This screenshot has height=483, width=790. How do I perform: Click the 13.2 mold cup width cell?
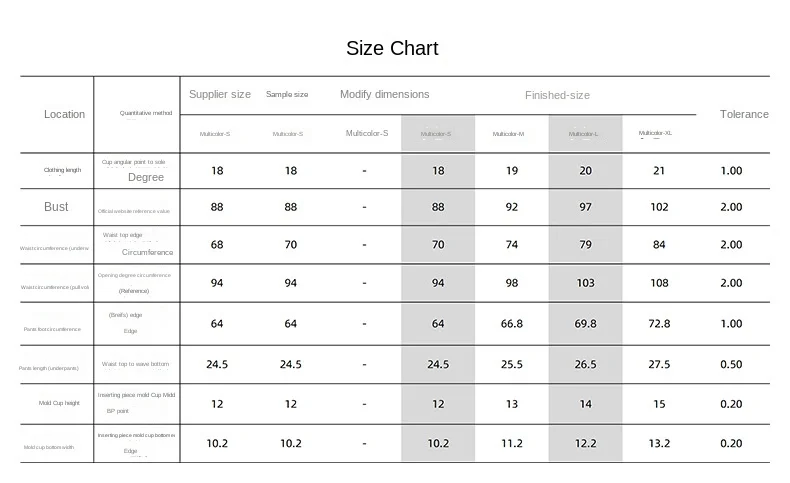point(659,443)
